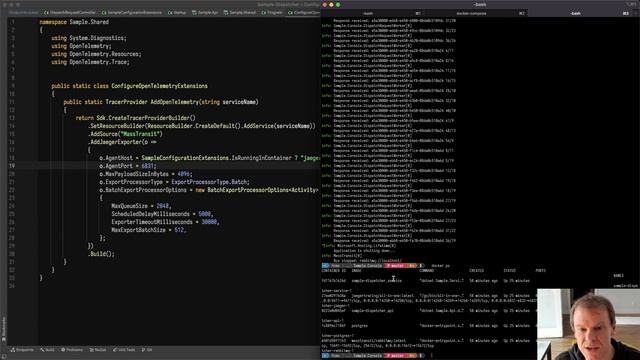Screen dimensions: 640x360
Task: Select the ConfigureOpenTelemetry editor tab
Action: (304, 13)
